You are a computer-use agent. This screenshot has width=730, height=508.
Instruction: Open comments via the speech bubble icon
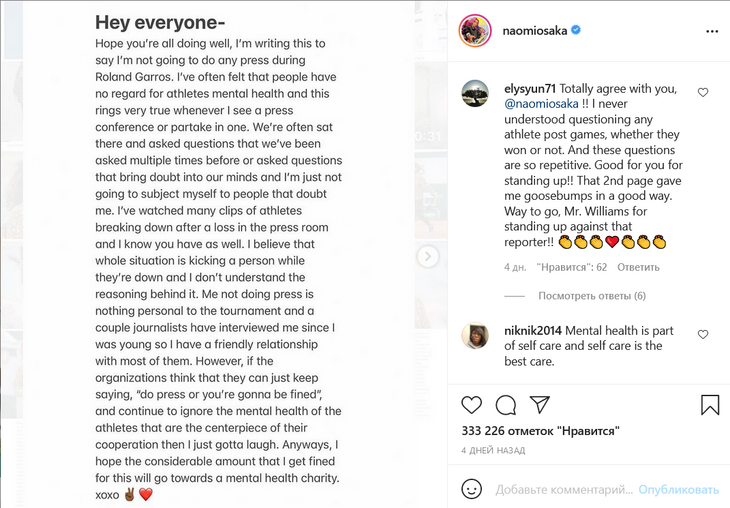pyautogui.click(x=506, y=405)
